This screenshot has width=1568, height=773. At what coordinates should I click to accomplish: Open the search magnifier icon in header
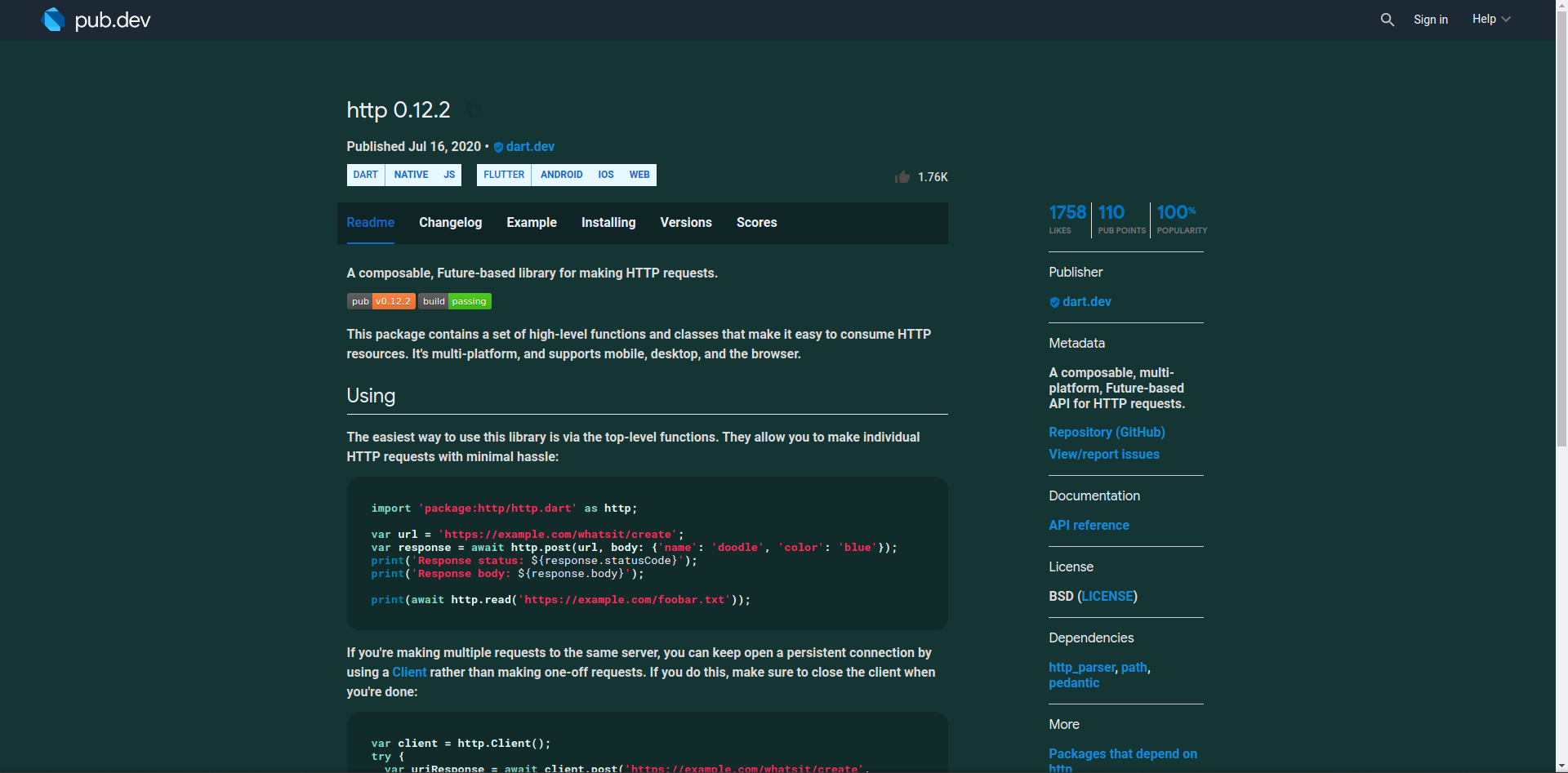pos(1387,20)
